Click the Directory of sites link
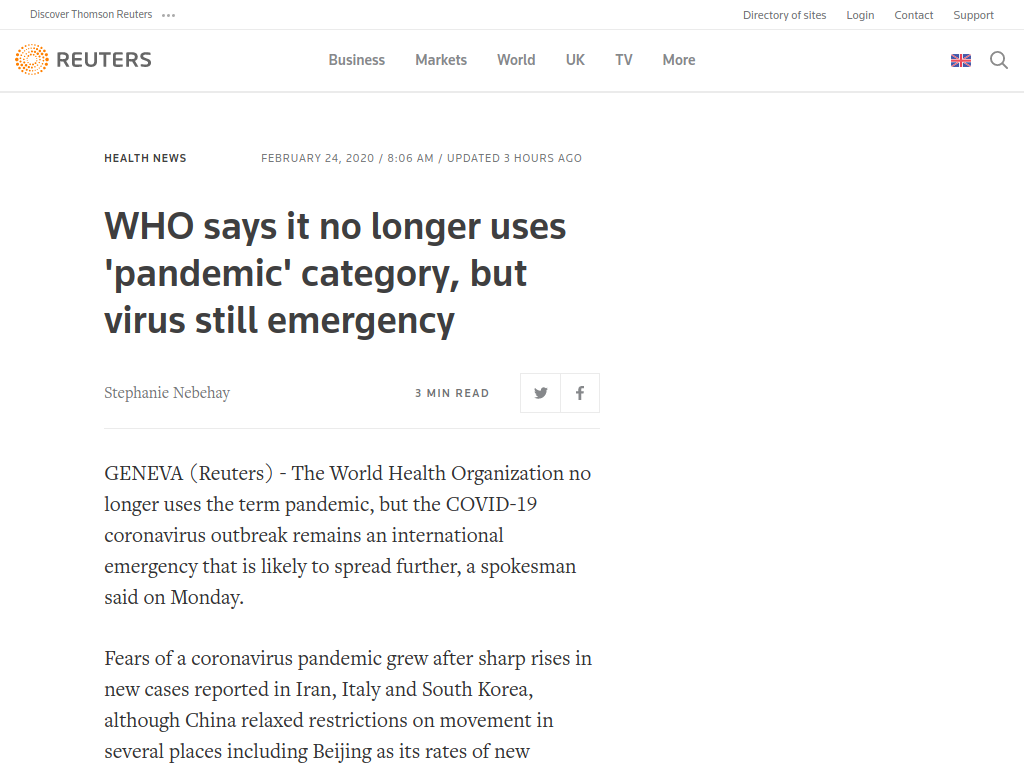 click(784, 15)
